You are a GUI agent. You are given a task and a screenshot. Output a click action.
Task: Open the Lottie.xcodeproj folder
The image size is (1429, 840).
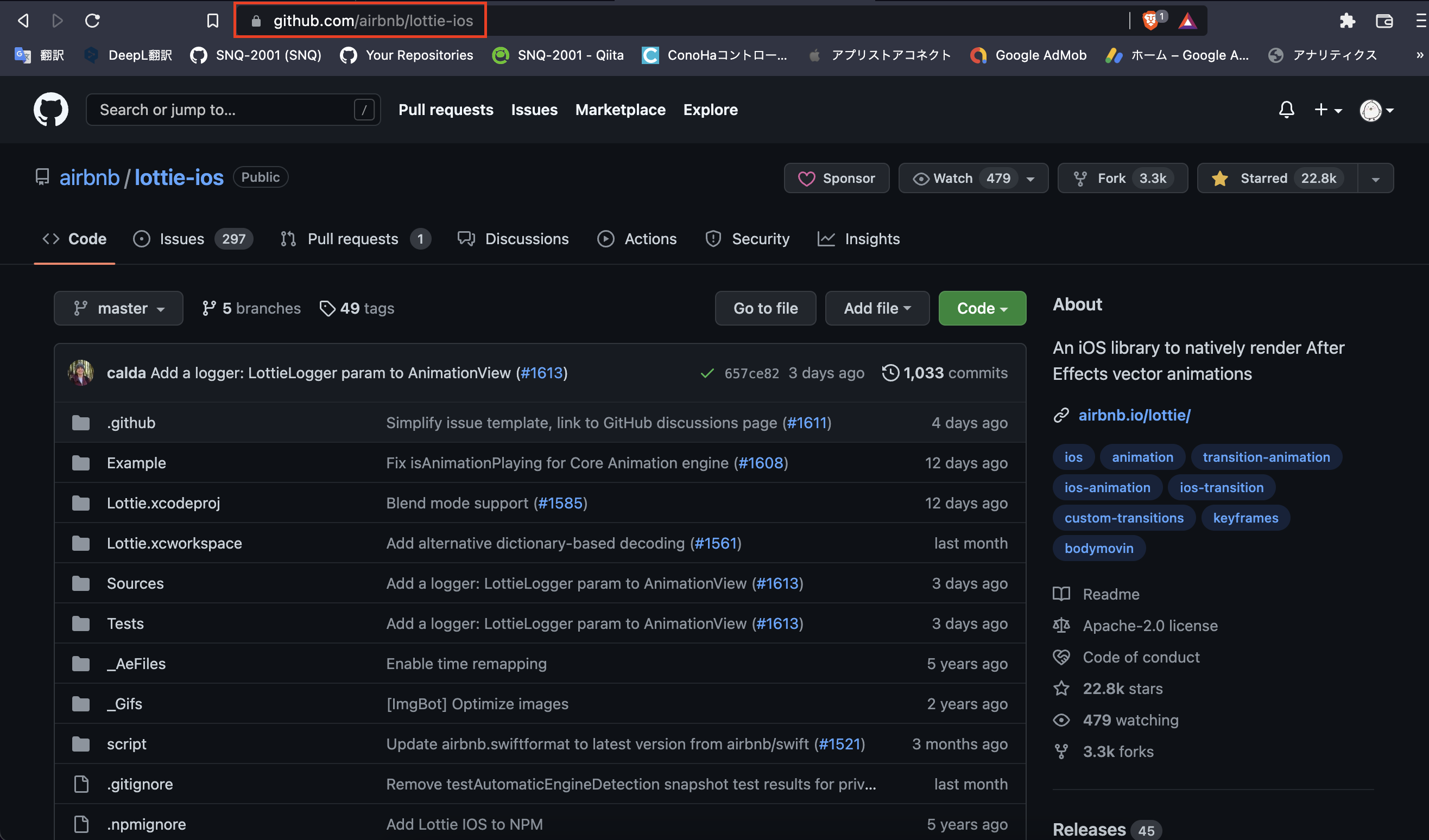coord(163,504)
